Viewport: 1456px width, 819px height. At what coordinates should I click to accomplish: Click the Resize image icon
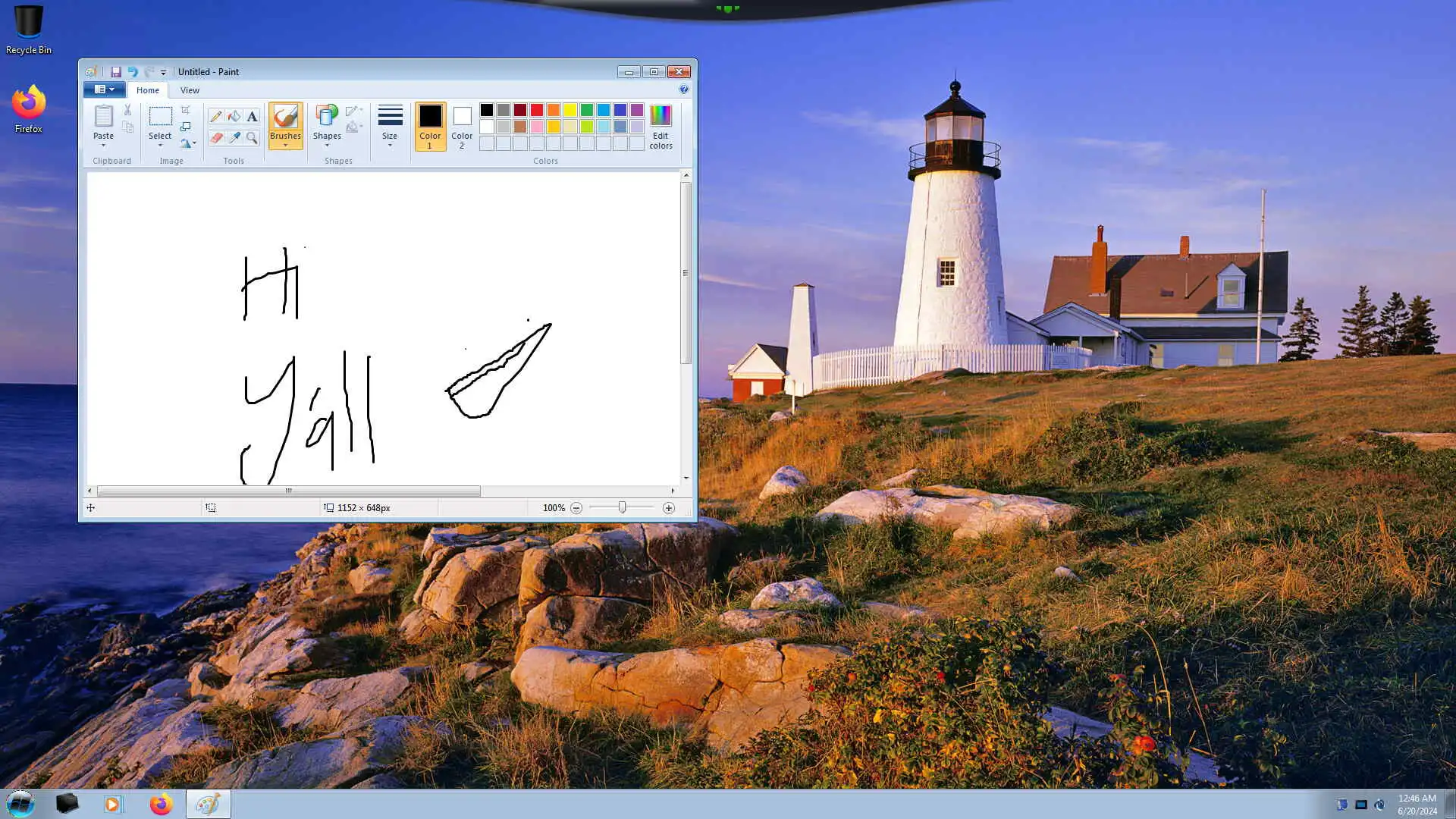pyautogui.click(x=186, y=127)
